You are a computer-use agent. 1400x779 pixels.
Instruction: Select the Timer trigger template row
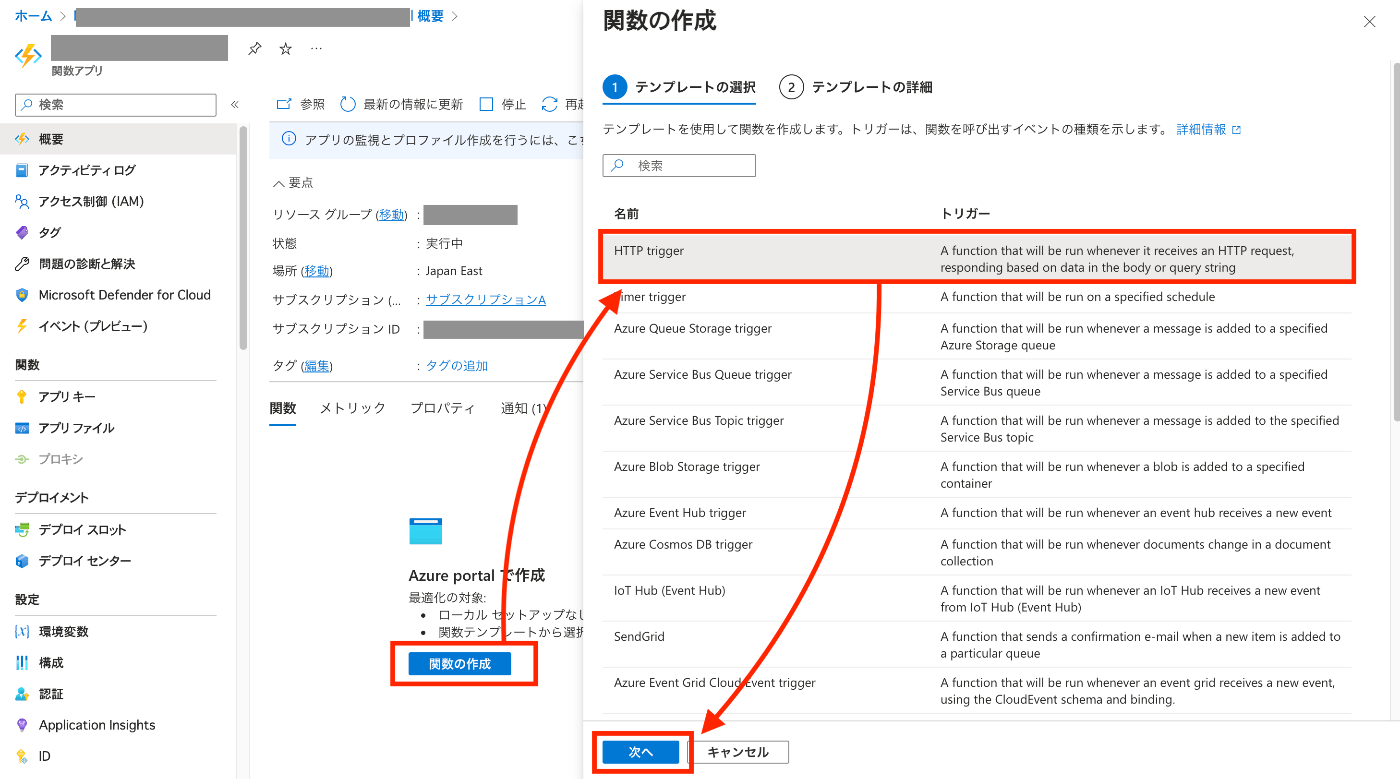(x=977, y=297)
